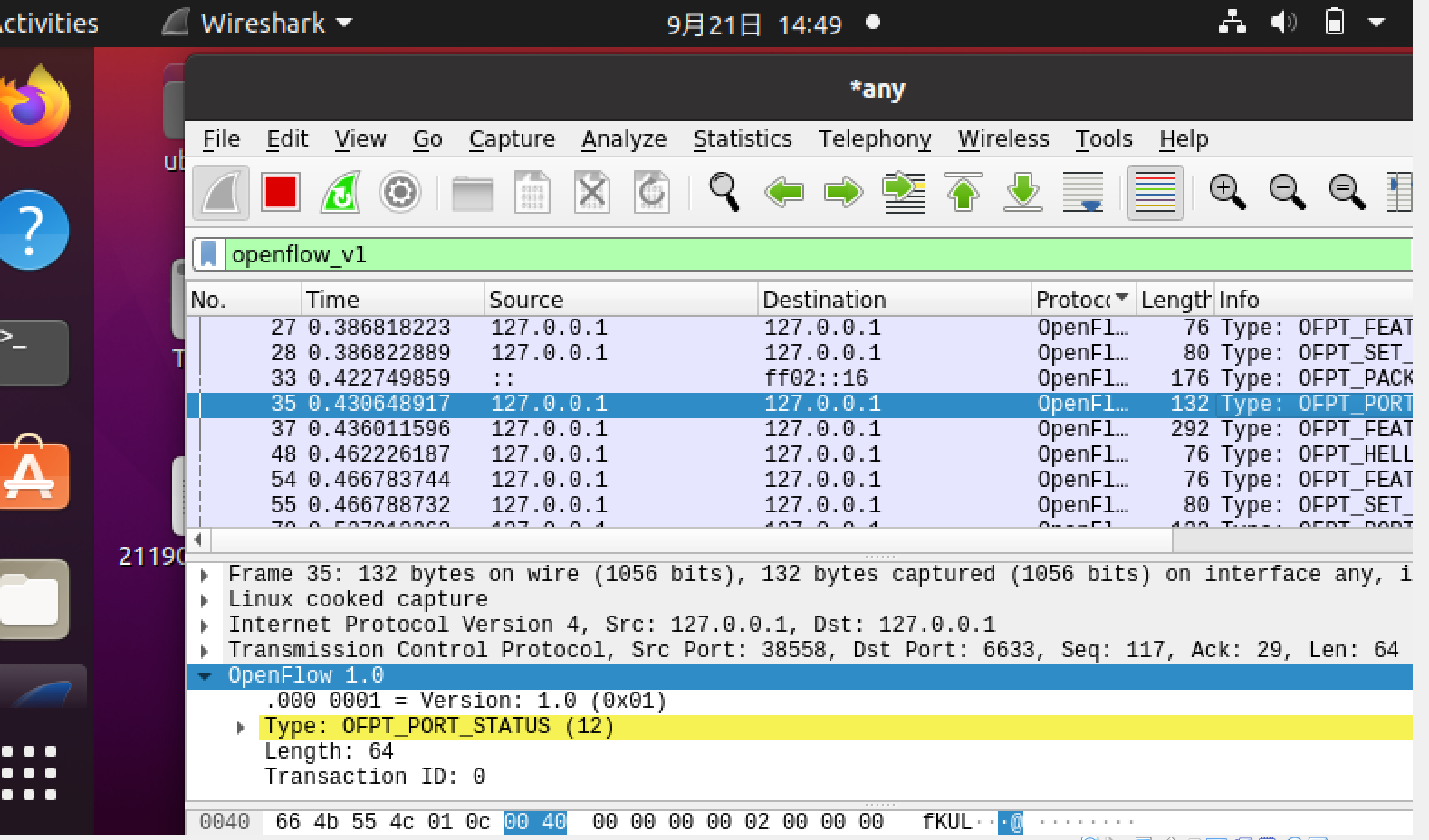1429x840 pixels.
Task: Expand Internet Protocol Version 4 row
Action: (x=205, y=625)
